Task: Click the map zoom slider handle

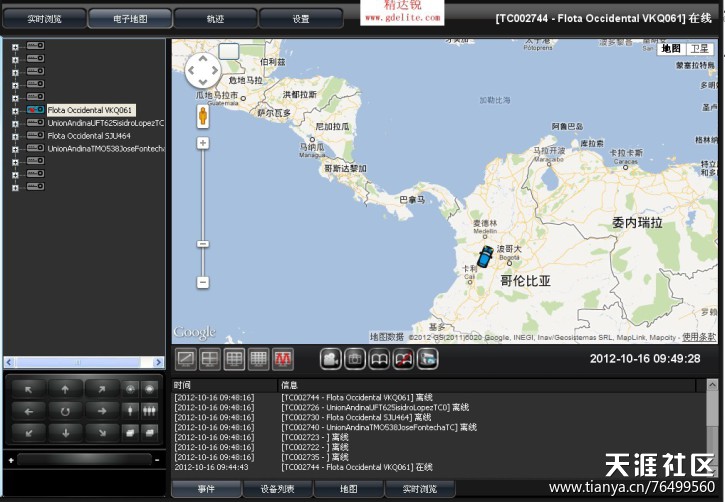Action: (203, 244)
